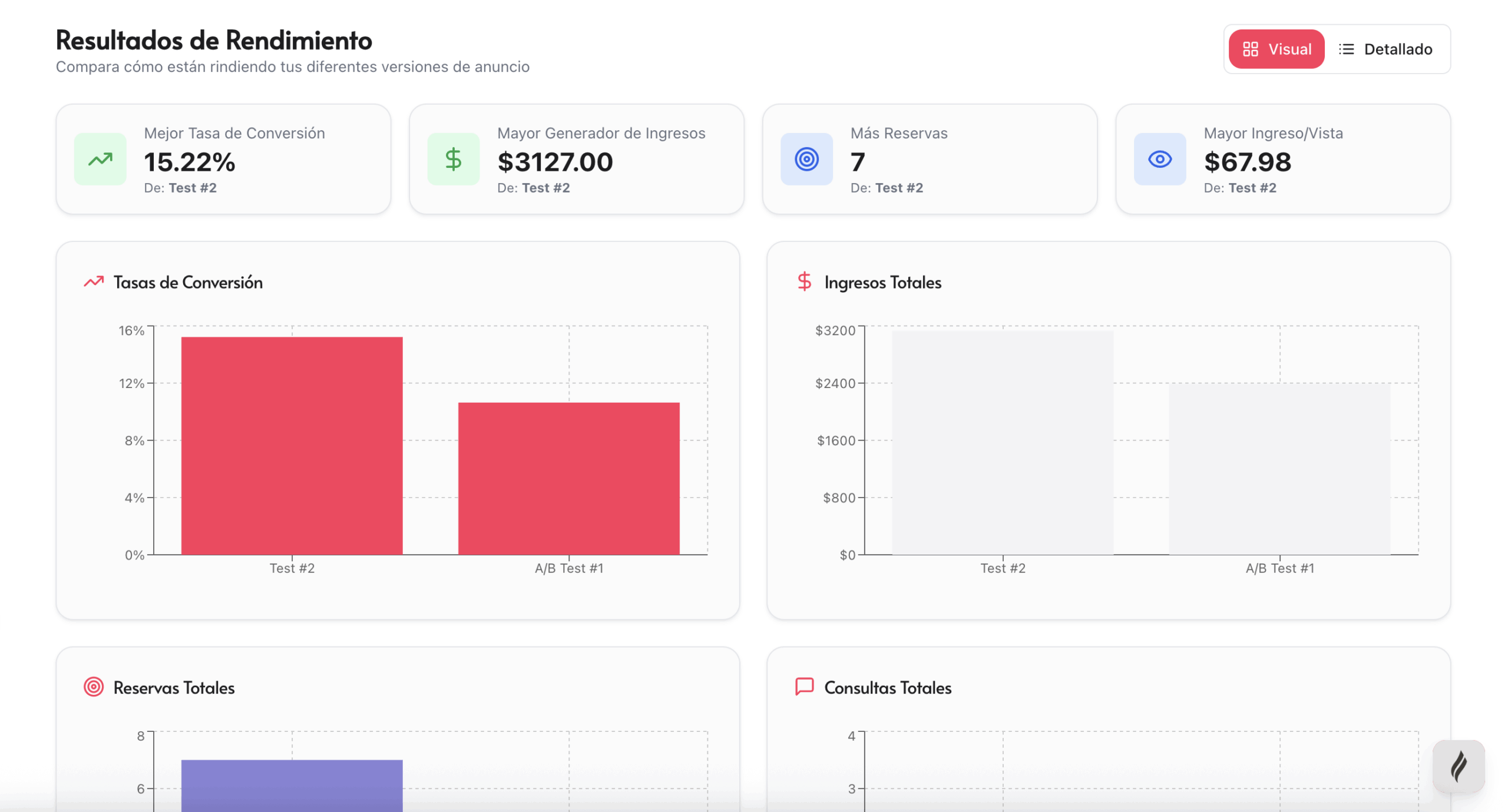Click the Tasas de Conversión chart title
Screen dimensions: 1508x812
188,283
